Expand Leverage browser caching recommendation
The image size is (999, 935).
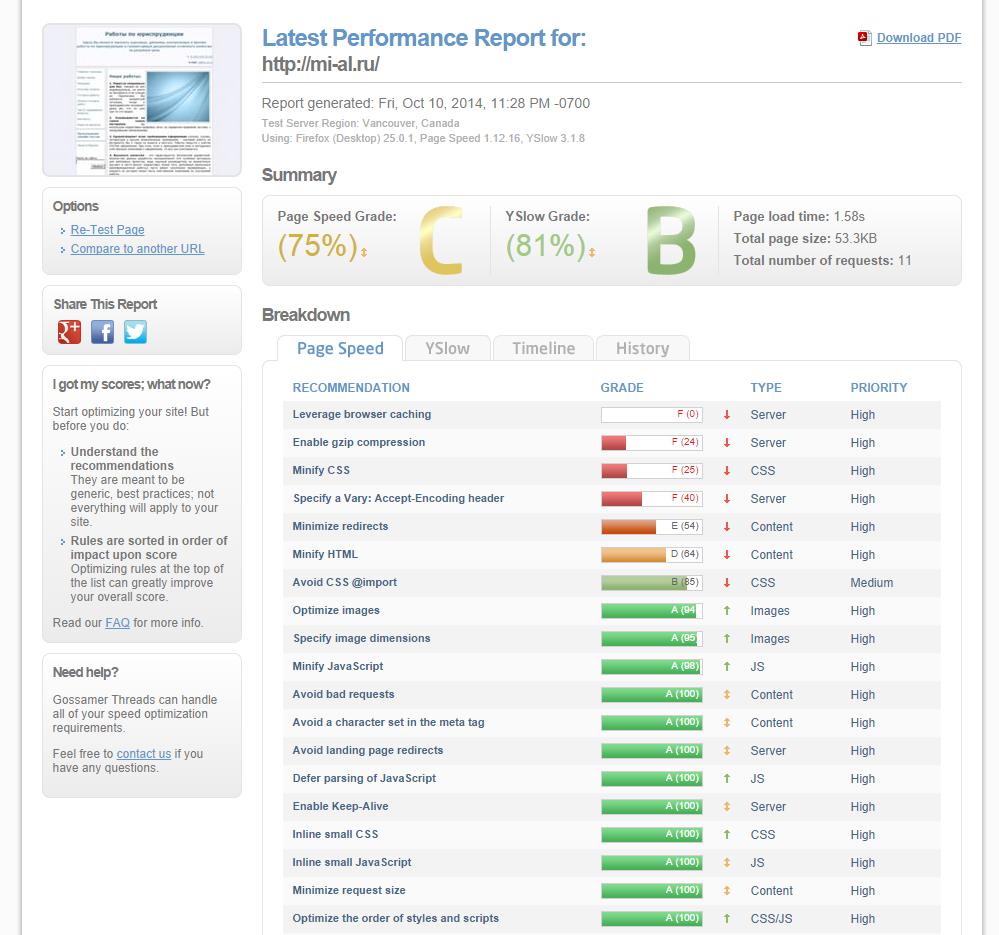(x=362, y=415)
